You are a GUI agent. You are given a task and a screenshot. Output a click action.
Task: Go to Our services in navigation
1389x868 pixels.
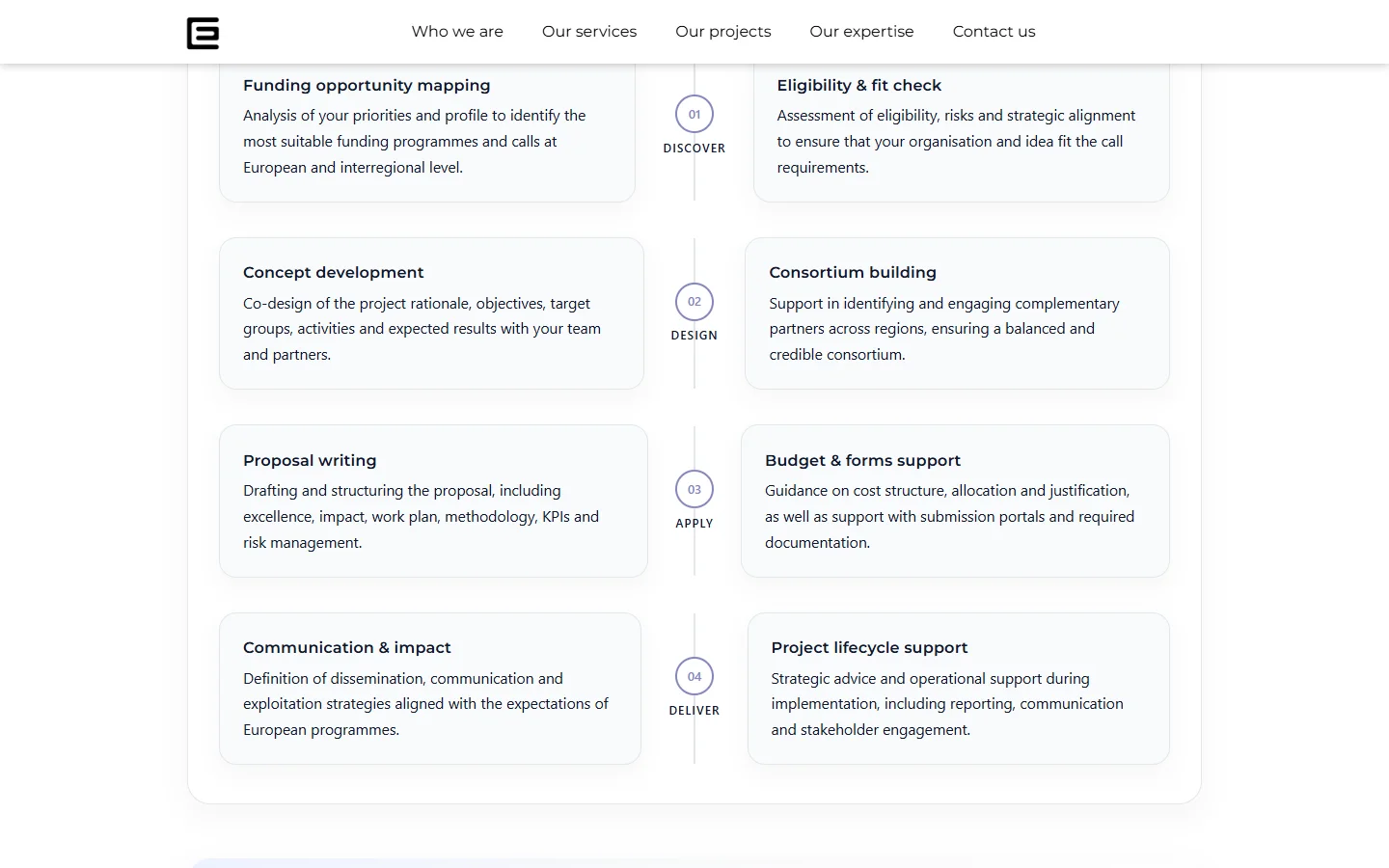(x=589, y=32)
